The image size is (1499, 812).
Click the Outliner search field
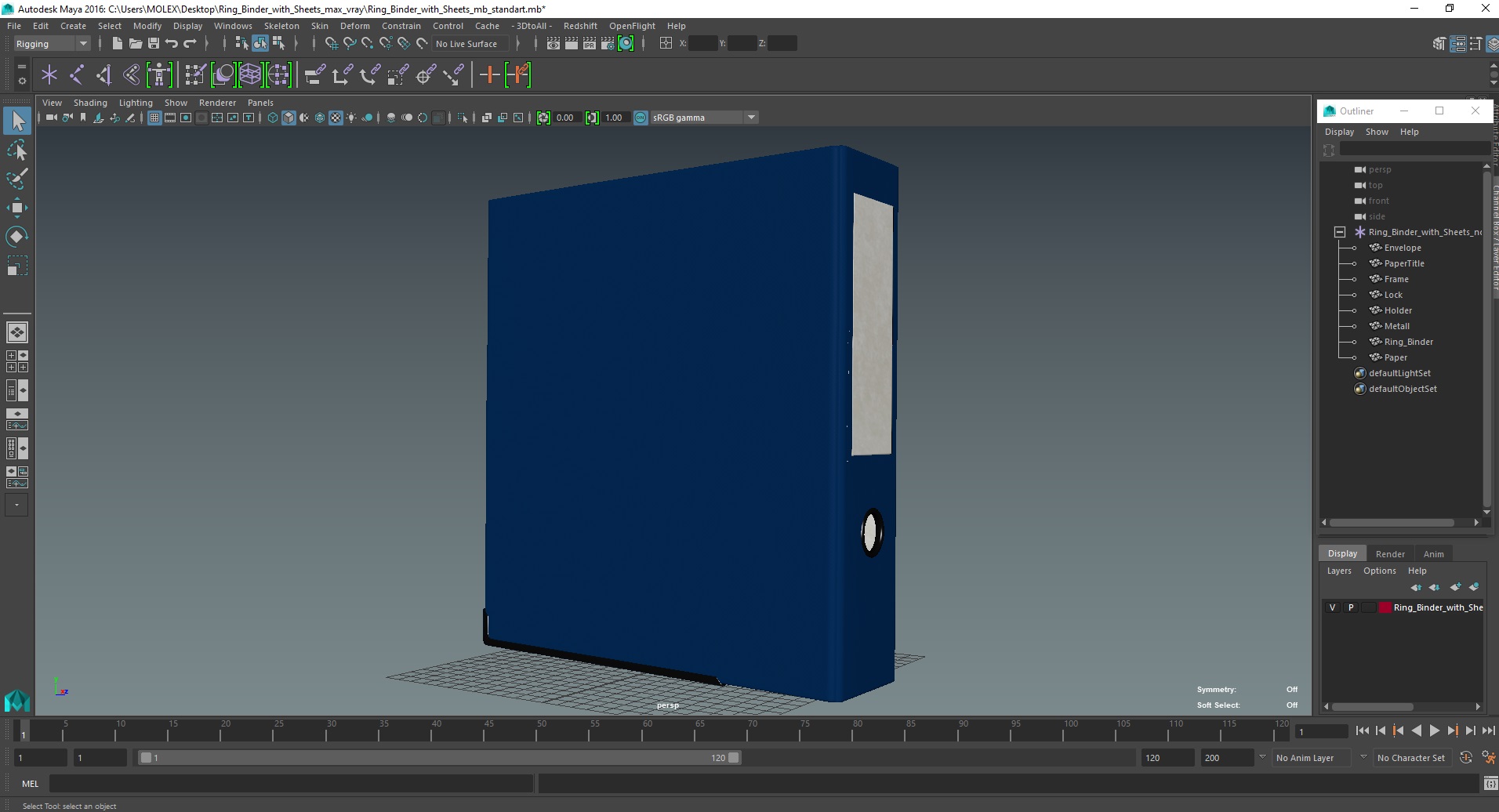1414,149
